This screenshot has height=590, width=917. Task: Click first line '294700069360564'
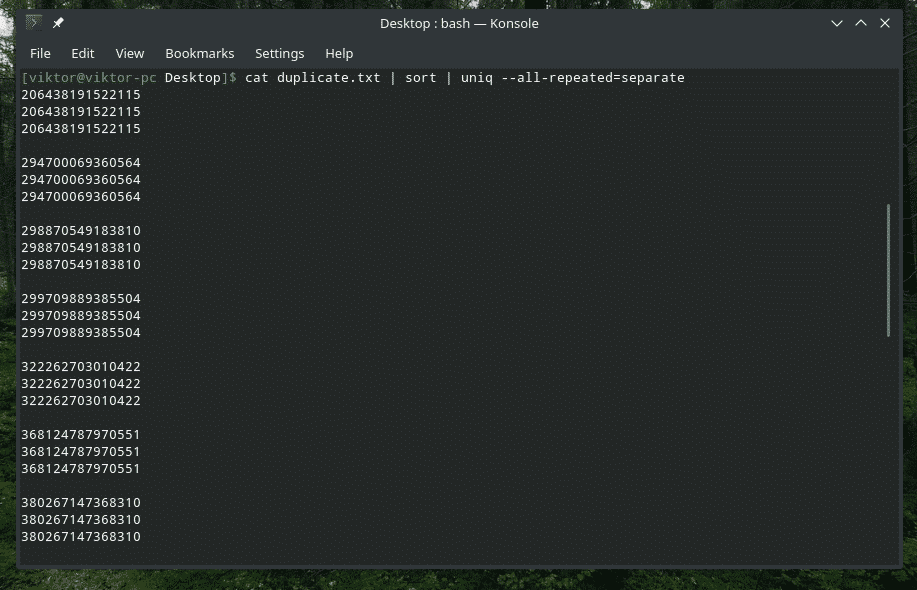81,163
